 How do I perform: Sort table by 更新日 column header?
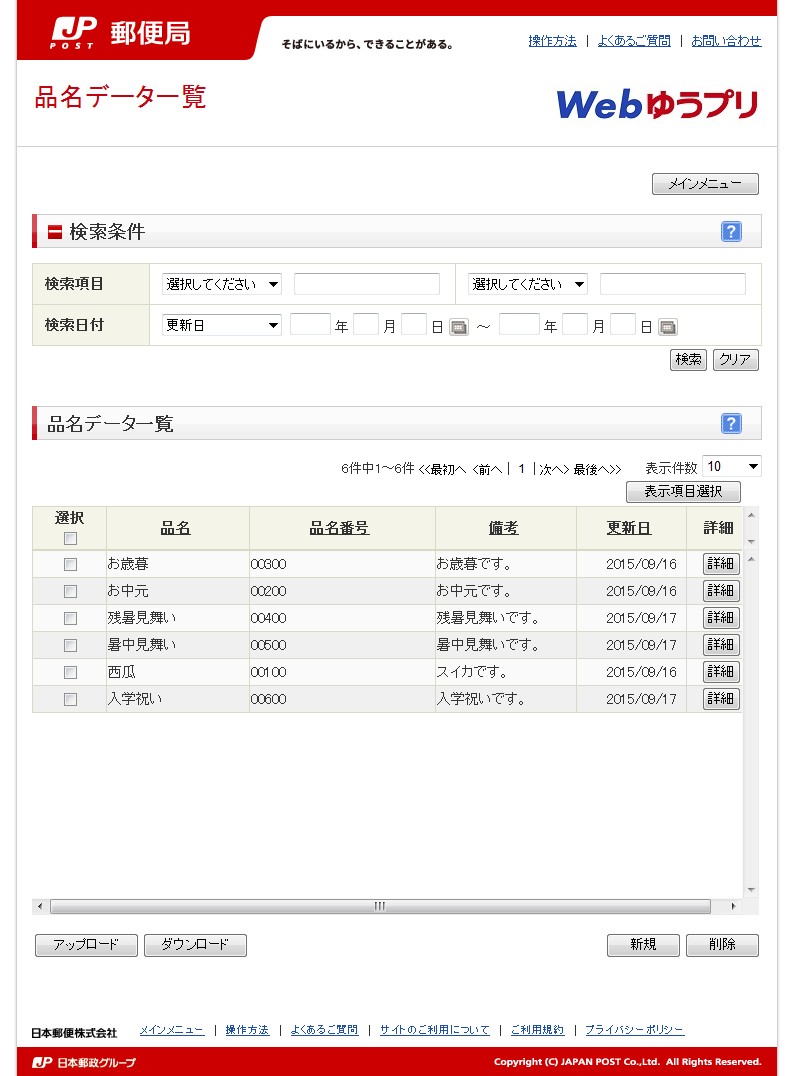(629, 528)
